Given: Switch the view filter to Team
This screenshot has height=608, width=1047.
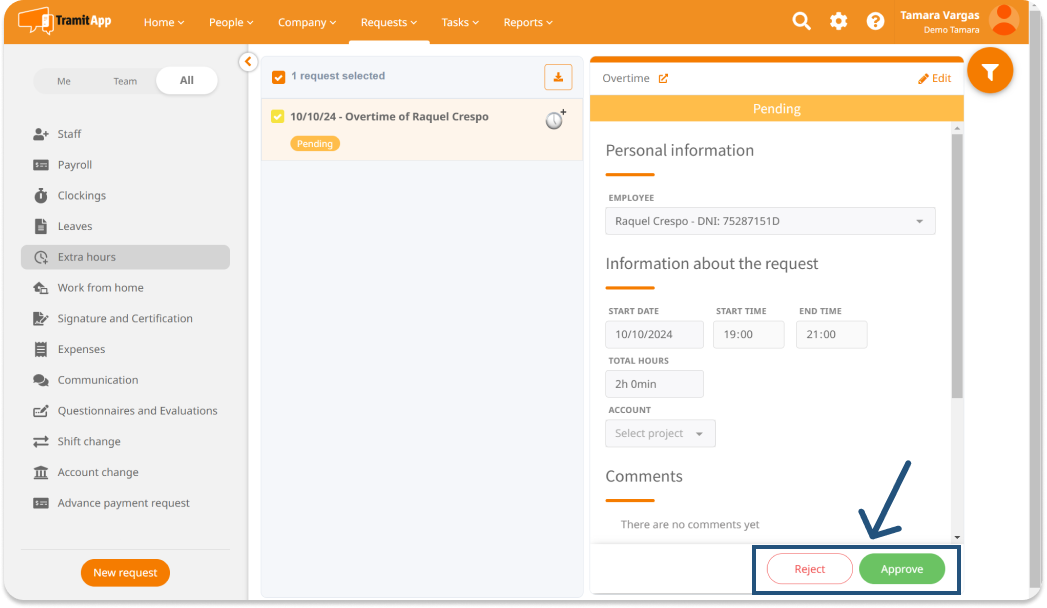Looking at the screenshot, I should (125, 81).
